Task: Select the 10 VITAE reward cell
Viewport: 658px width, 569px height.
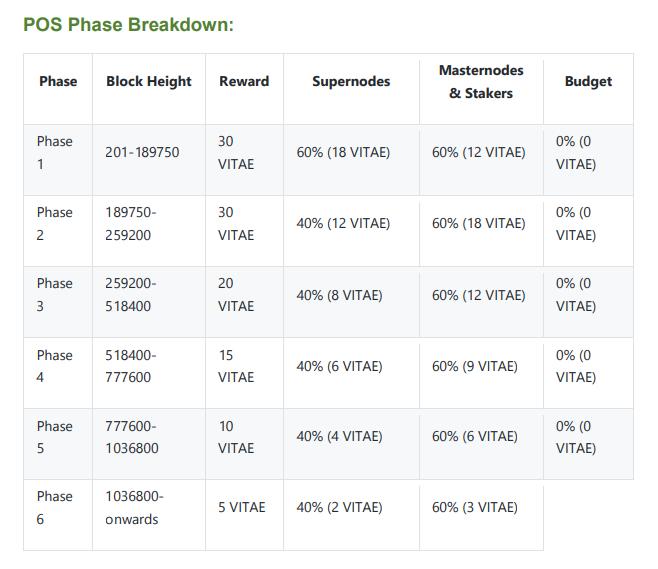Action: click(236, 437)
